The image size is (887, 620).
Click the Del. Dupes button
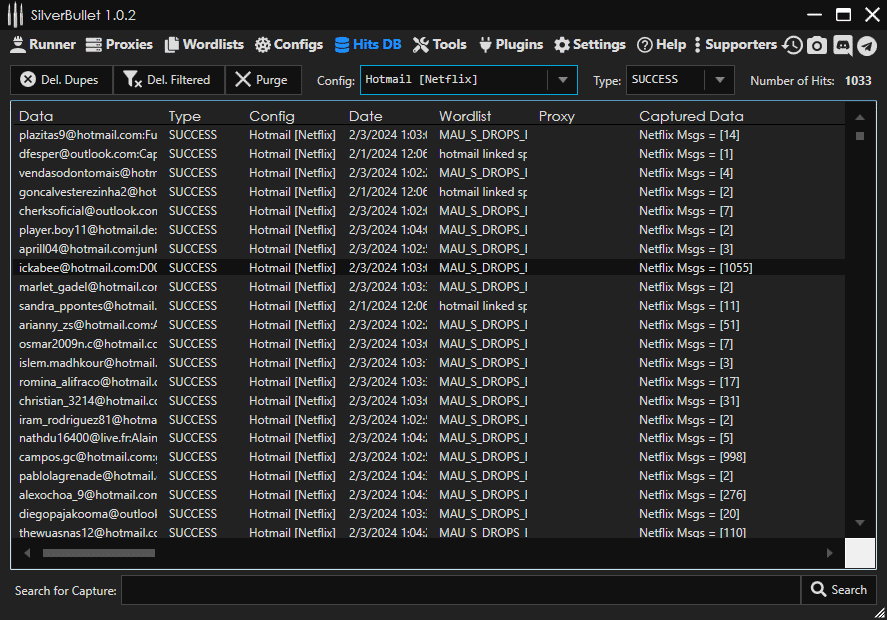[x=61, y=80]
